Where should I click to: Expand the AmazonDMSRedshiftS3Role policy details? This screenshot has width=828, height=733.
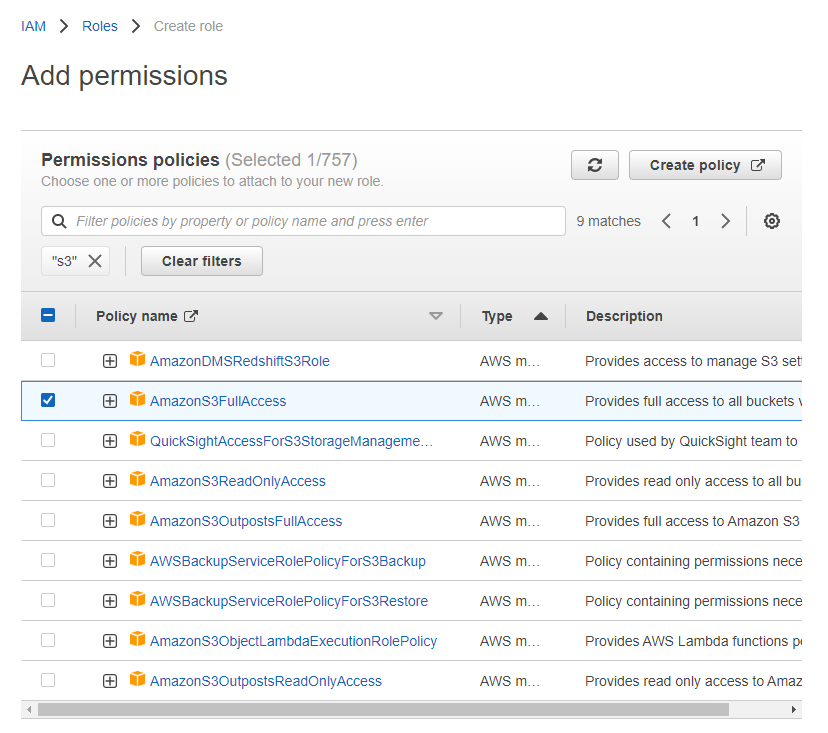110,361
